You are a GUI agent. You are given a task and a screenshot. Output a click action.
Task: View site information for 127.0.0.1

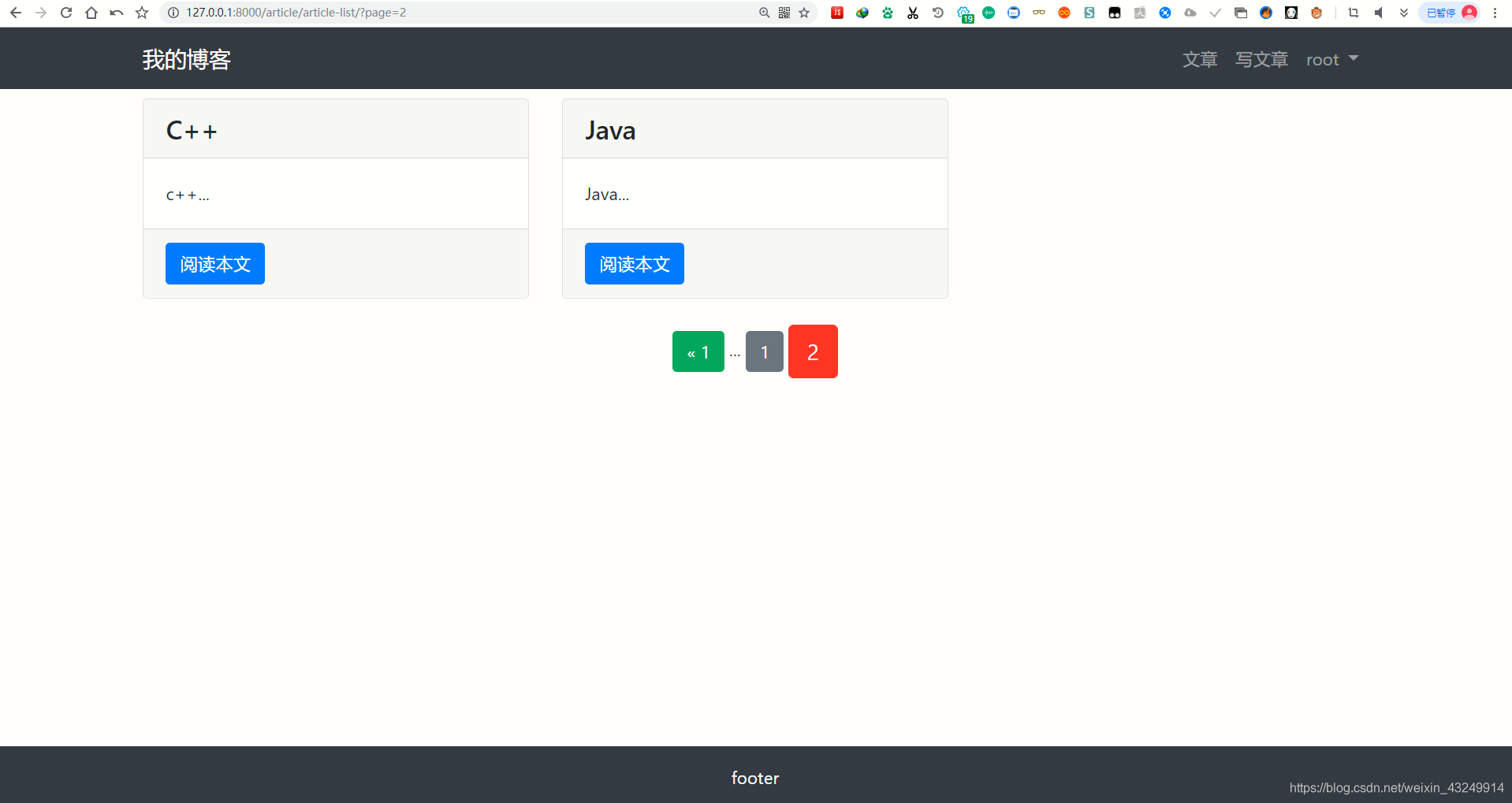(x=173, y=13)
